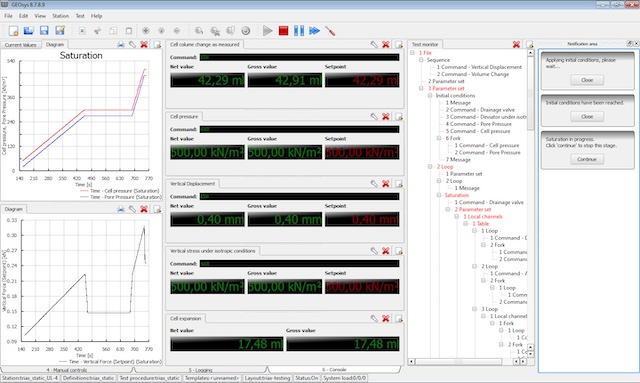Open the 4 - Manual controls tab
The height and width of the screenshot is (383, 640).
point(67,370)
